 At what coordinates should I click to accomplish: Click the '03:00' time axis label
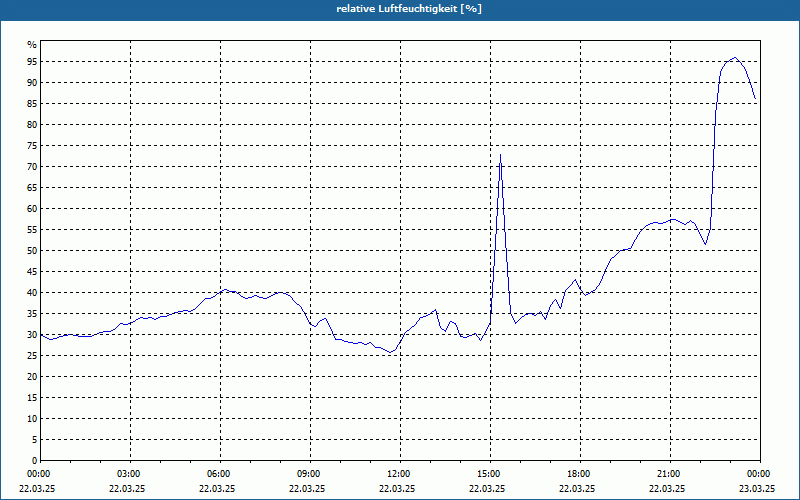[131, 474]
